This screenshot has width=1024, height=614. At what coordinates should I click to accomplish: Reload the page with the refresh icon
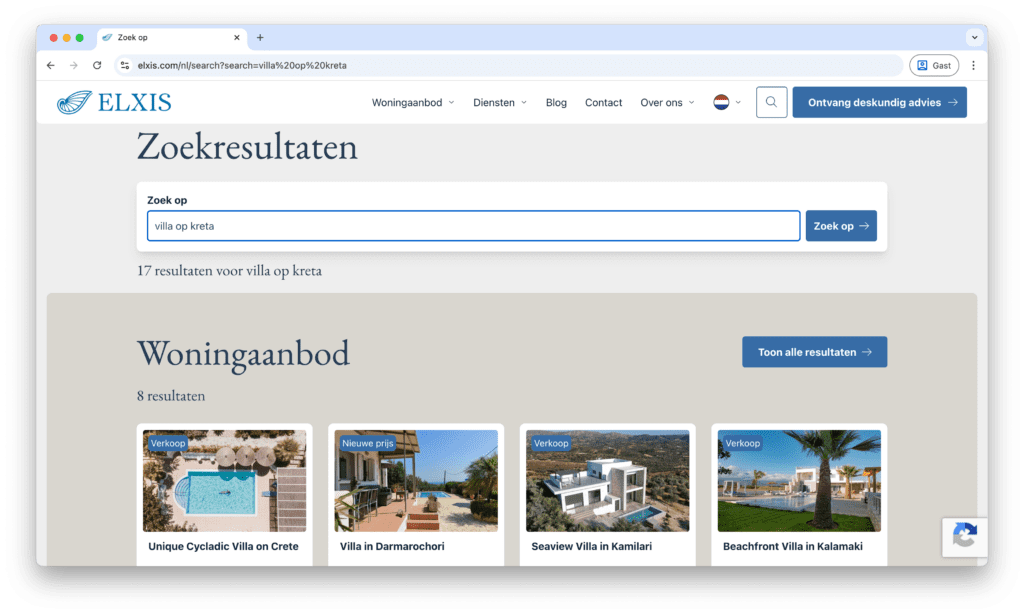[x=97, y=65]
